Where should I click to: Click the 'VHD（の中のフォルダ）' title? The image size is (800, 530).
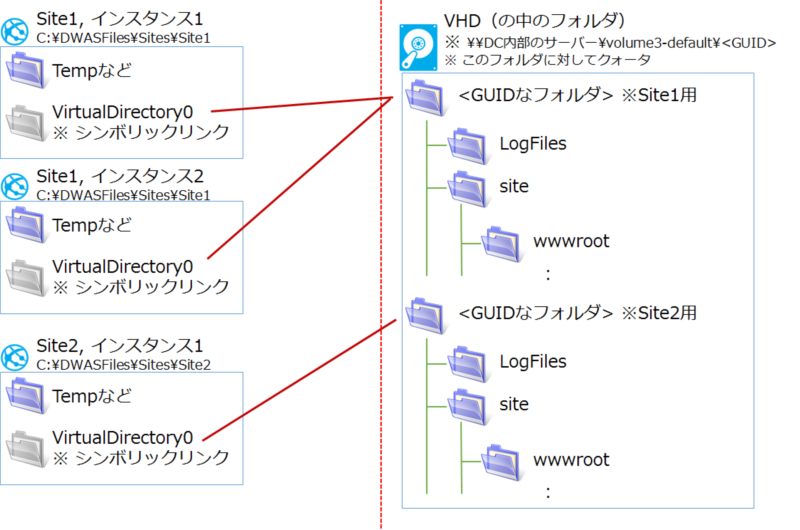(535, 21)
